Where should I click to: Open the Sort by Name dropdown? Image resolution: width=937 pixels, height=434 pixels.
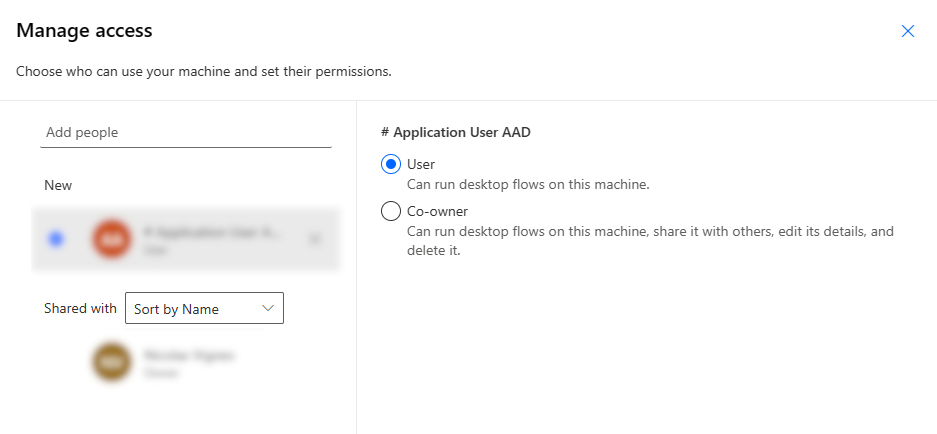(x=203, y=309)
